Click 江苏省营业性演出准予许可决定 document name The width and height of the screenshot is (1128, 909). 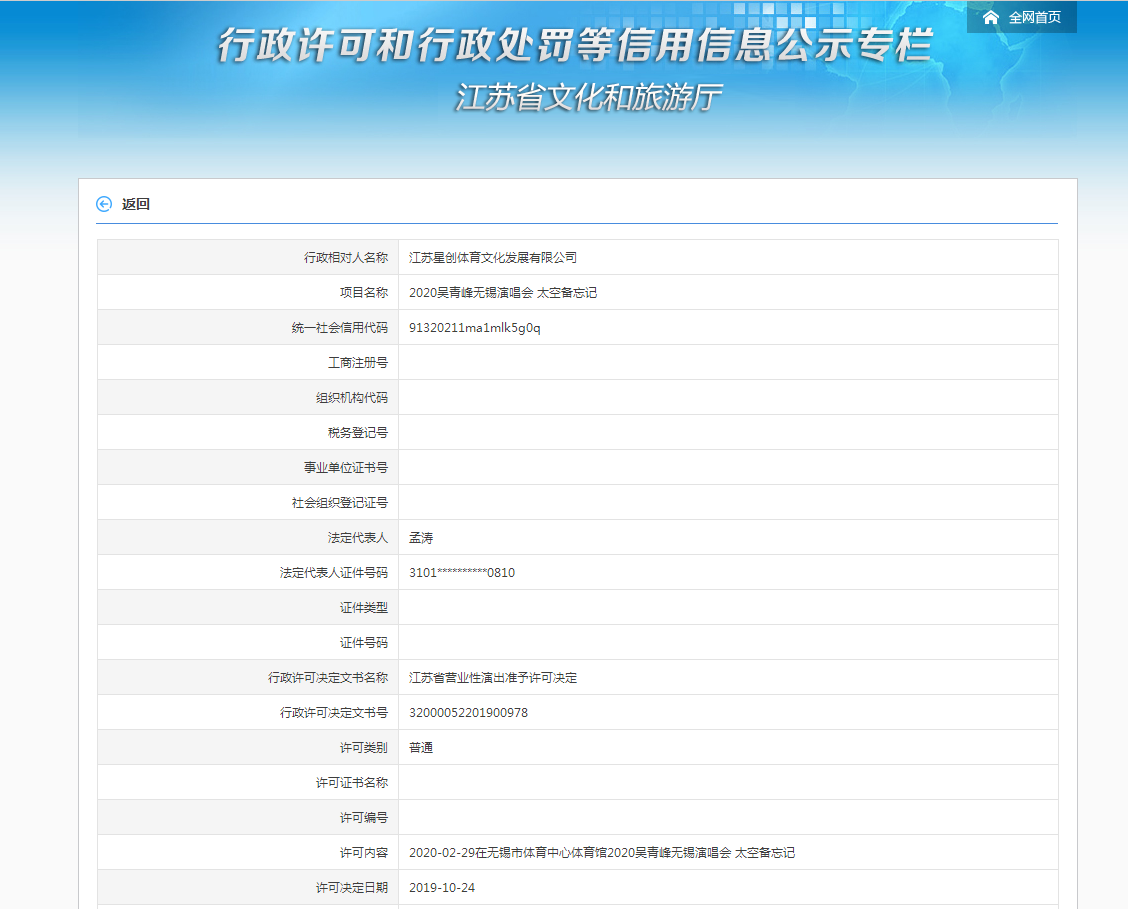tap(493, 678)
